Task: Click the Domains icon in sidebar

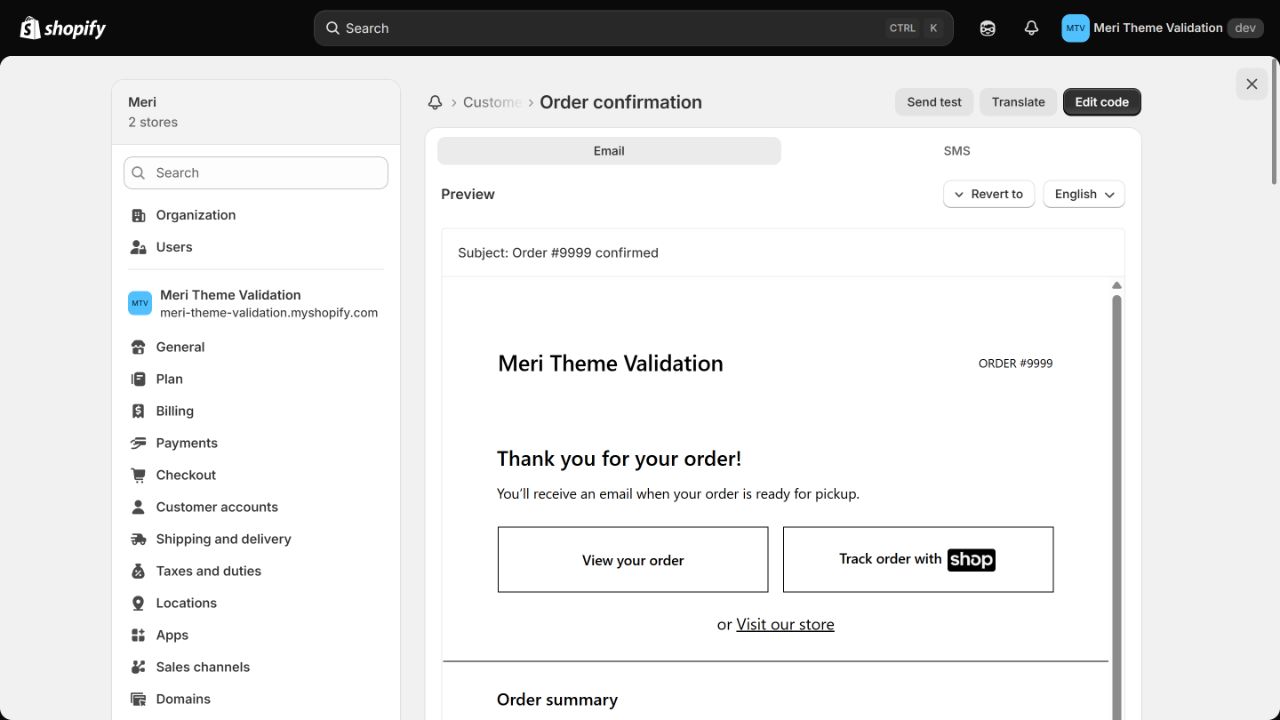Action: coord(138,699)
